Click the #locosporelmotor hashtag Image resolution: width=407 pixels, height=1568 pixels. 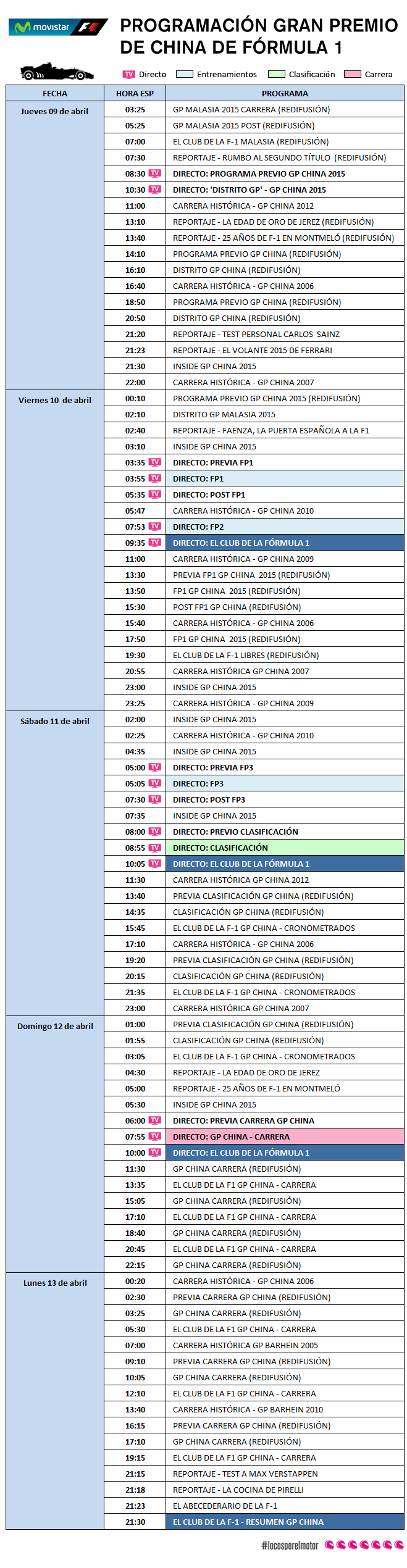pos(290,1545)
